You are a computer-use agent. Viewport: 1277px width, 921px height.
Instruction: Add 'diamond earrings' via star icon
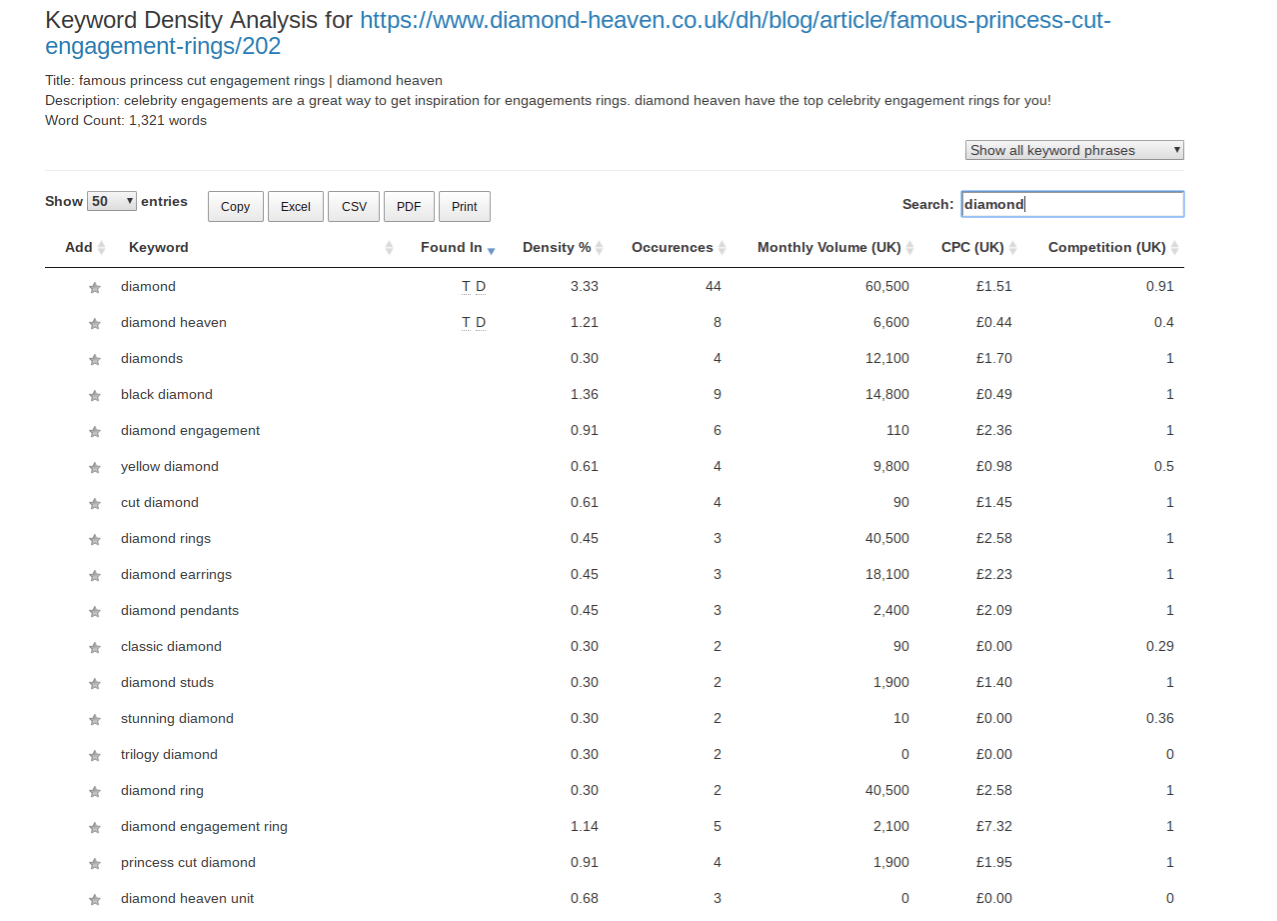point(95,576)
